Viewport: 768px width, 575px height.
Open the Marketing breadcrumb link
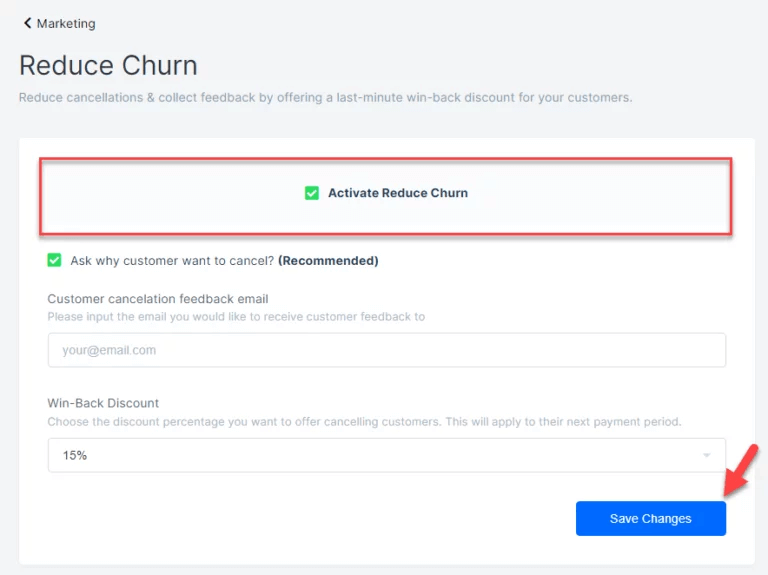(66, 24)
